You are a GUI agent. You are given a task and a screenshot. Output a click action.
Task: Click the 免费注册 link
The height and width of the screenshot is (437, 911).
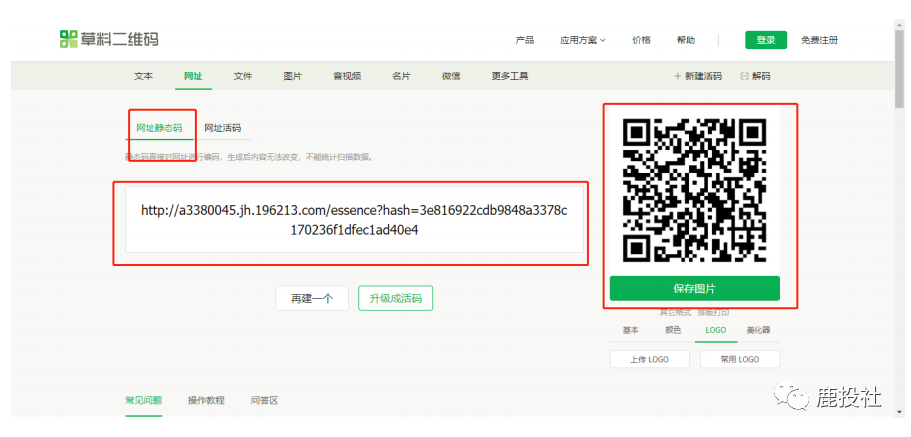[819, 40]
